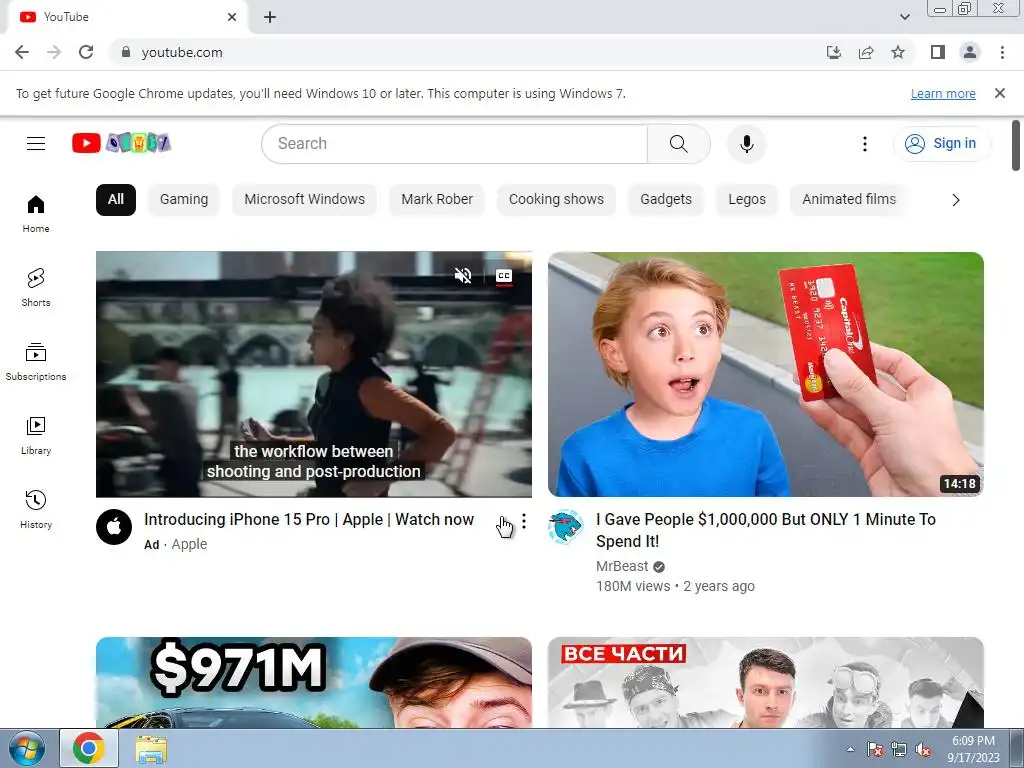Screen dimensions: 1024x768
Task: Reload the page
Action: pyautogui.click(x=86, y=52)
